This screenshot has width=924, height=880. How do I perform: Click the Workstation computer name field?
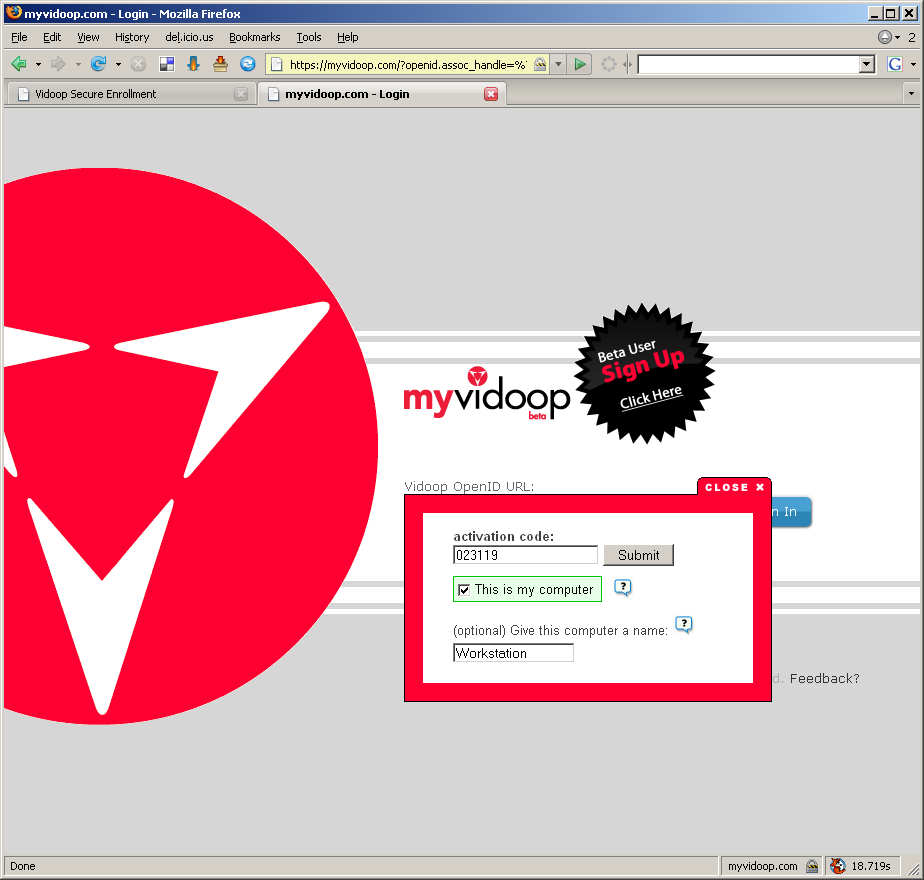(x=513, y=653)
